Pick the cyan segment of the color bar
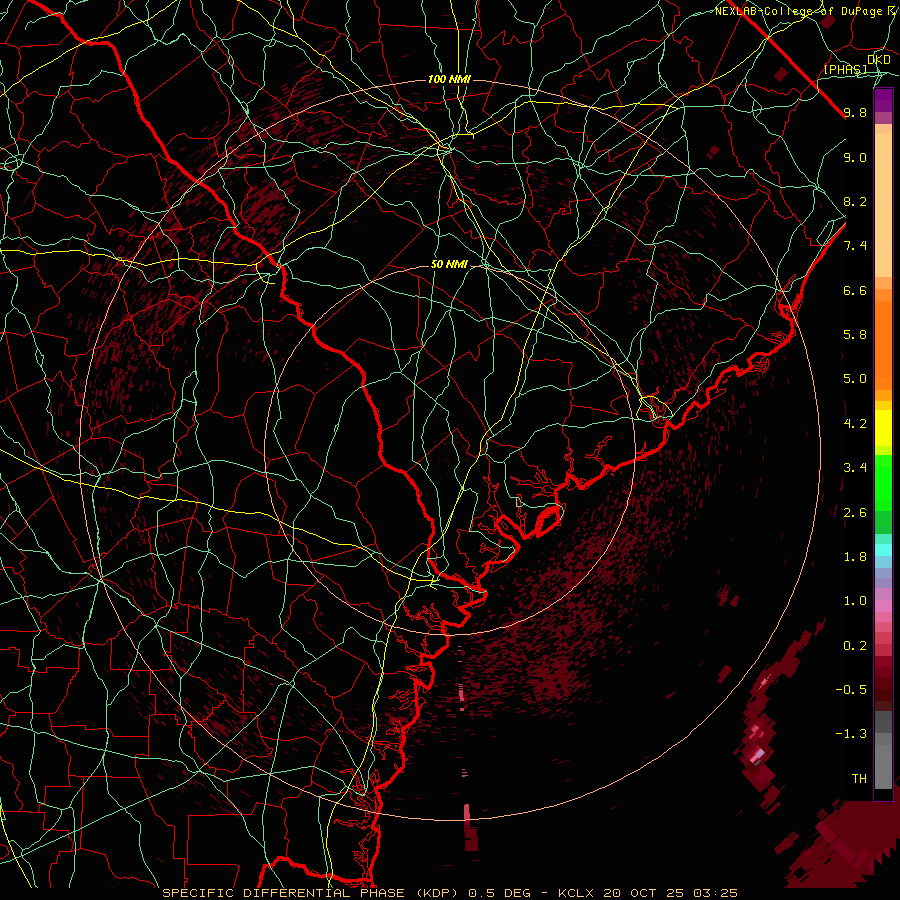The width and height of the screenshot is (900, 900). pyautogui.click(x=883, y=550)
